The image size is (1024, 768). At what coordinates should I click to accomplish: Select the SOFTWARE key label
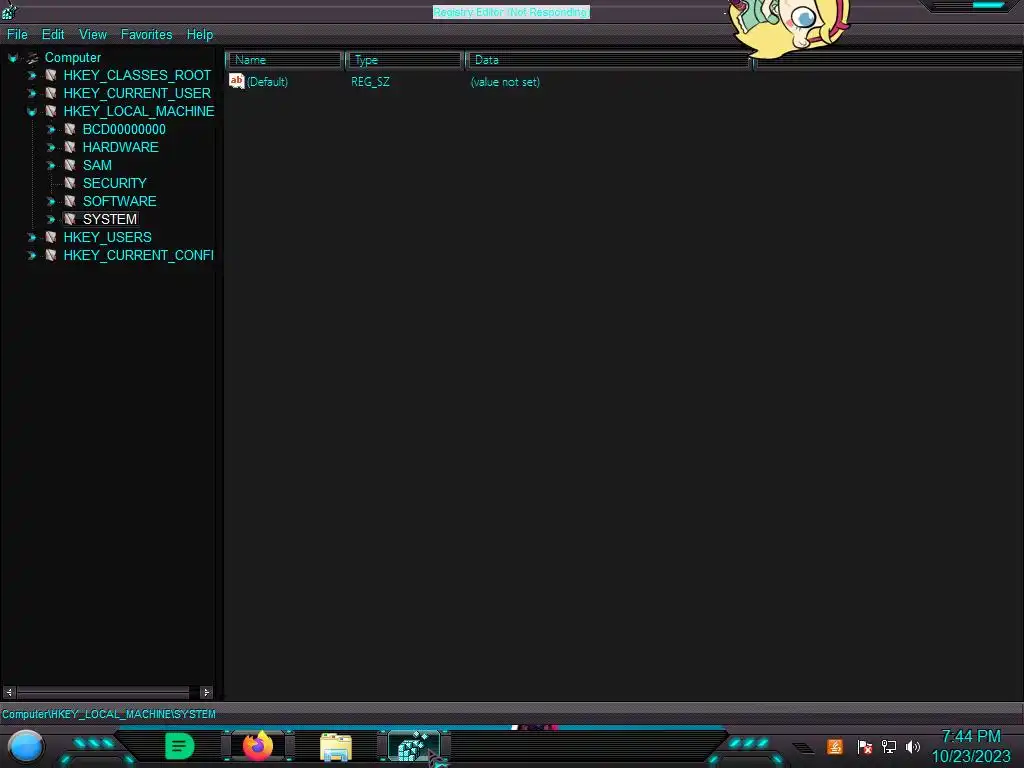pos(120,201)
